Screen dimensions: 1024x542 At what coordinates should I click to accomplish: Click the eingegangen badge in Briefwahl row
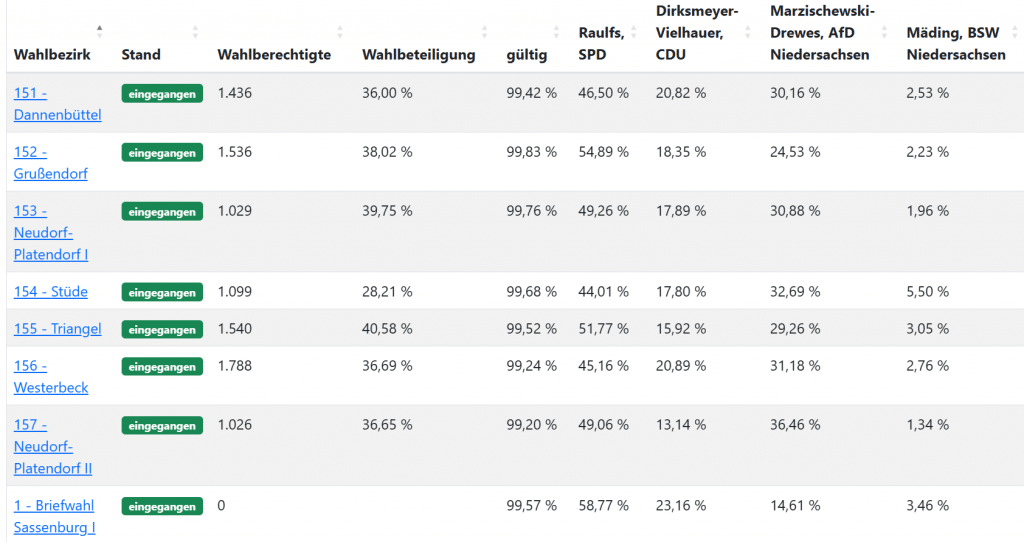[x=162, y=507]
